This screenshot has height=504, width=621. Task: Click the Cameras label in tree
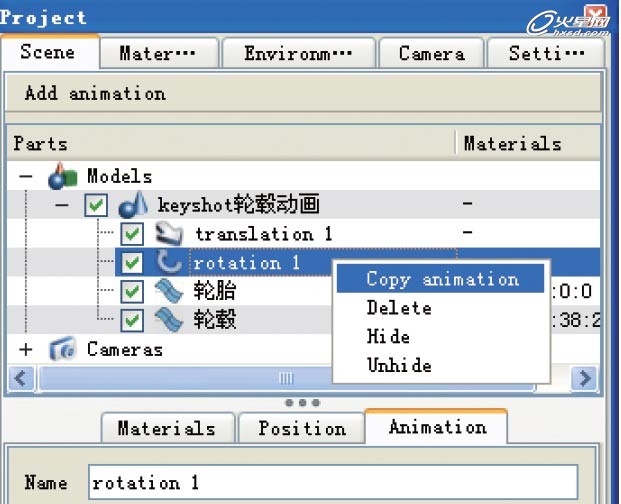point(124,350)
